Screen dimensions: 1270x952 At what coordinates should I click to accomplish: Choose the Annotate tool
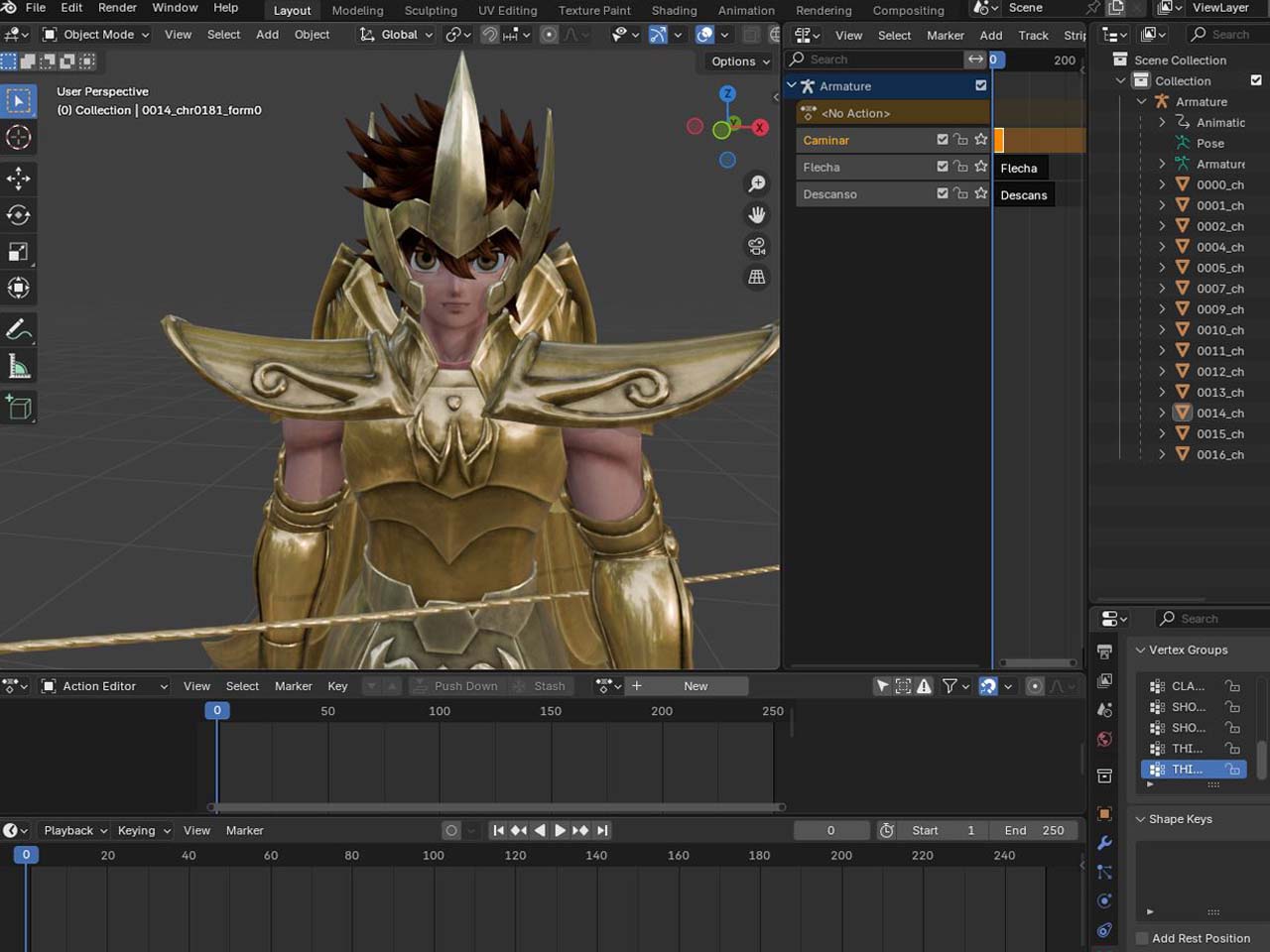point(19,329)
